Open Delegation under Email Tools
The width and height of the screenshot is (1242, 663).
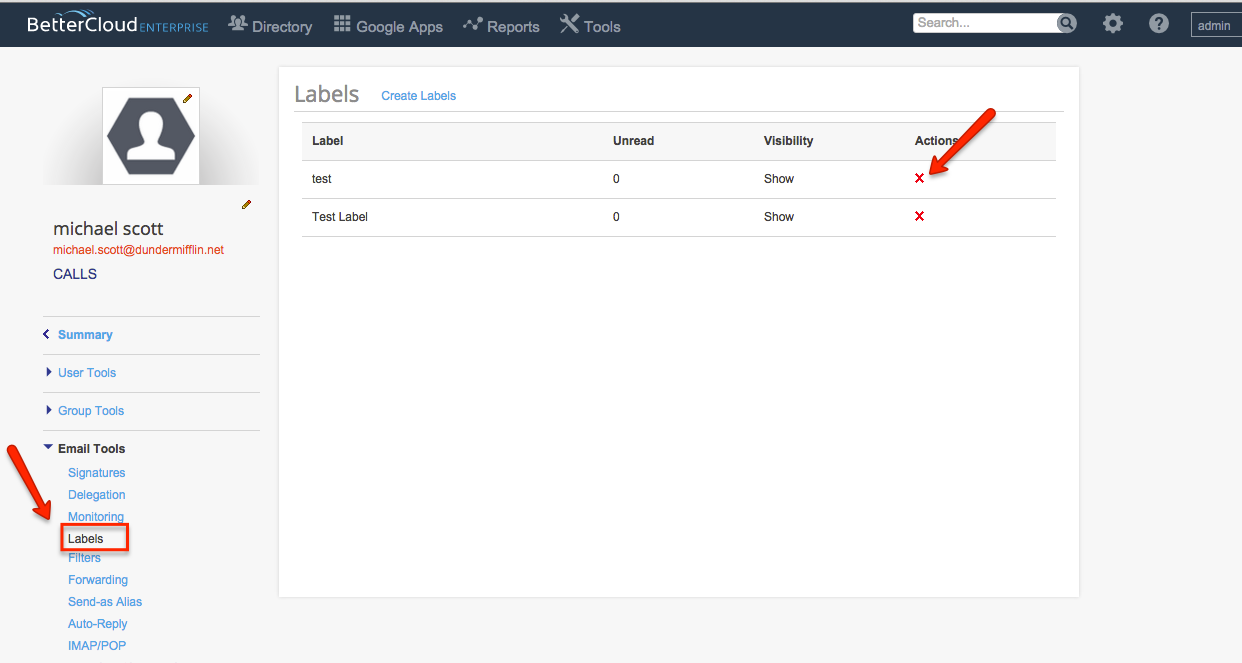(97, 495)
